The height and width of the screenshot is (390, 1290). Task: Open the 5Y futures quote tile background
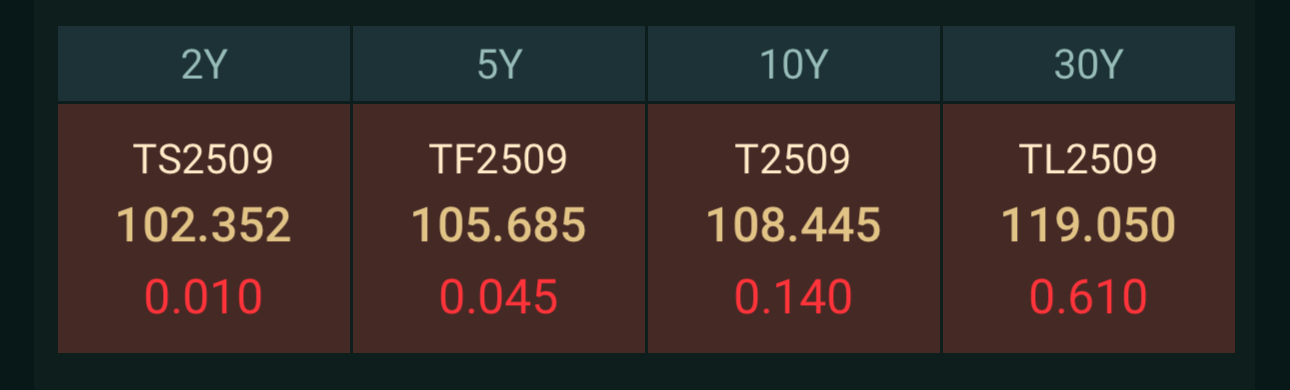click(x=499, y=228)
